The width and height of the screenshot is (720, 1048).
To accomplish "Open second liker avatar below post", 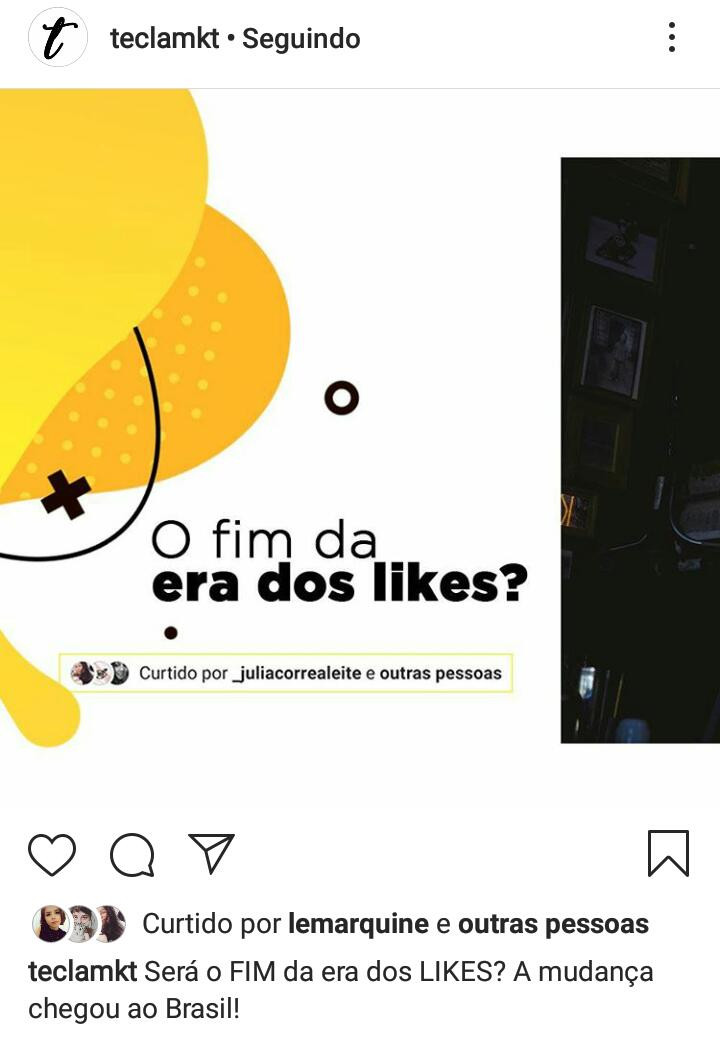I will coord(80,924).
